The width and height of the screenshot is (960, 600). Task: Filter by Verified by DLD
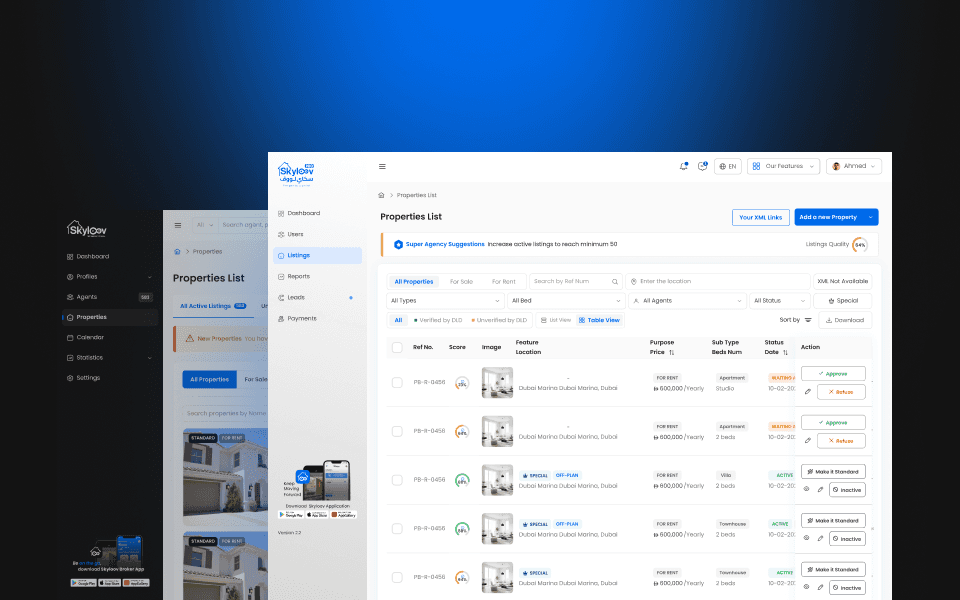pos(438,320)
